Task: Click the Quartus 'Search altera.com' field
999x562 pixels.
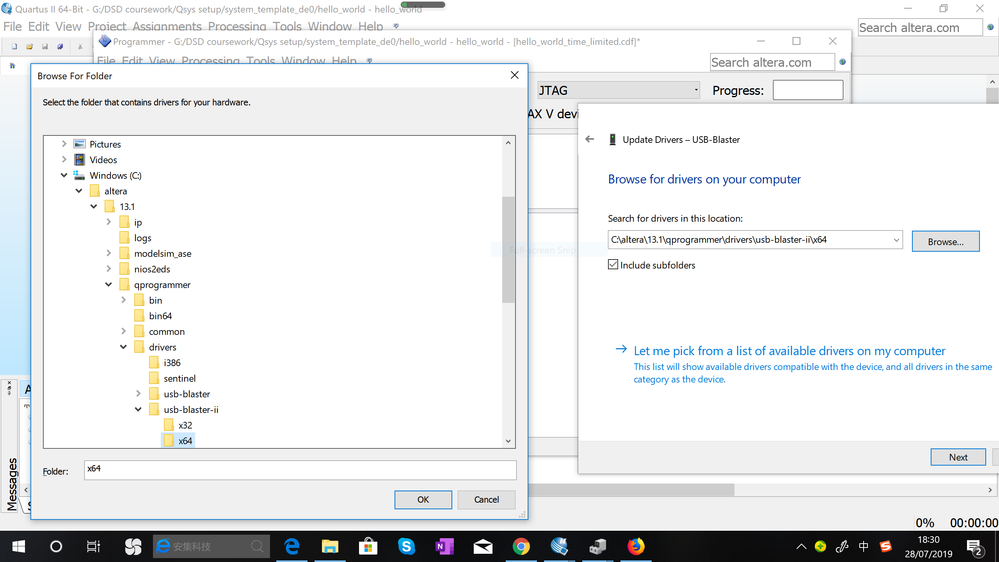Action: (919, 27)
